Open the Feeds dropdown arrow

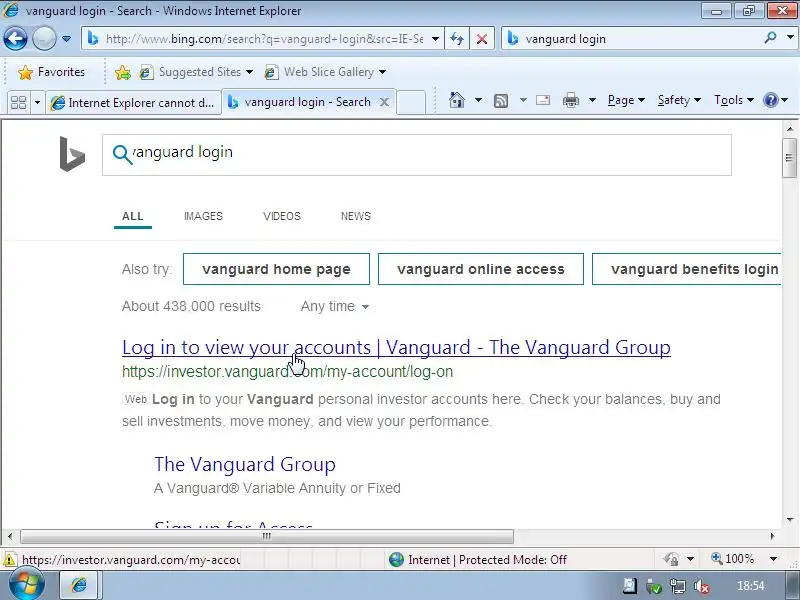[523, 100]
